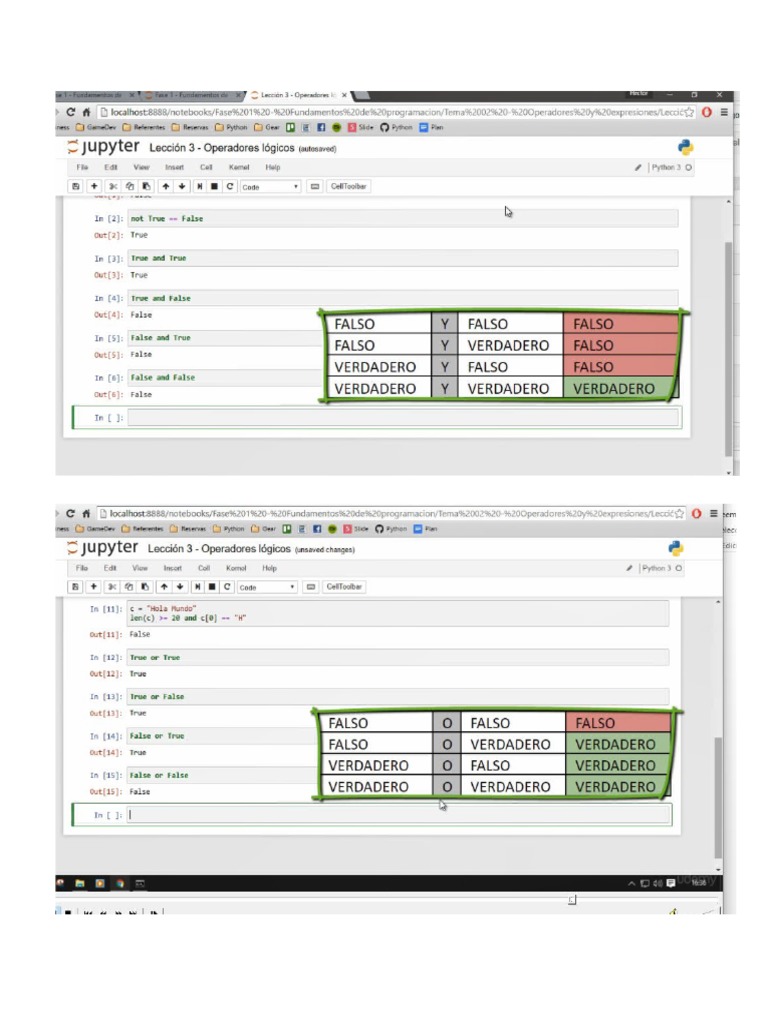Move cell up with up arrow in bottom notebook

[x=164, y=586]
